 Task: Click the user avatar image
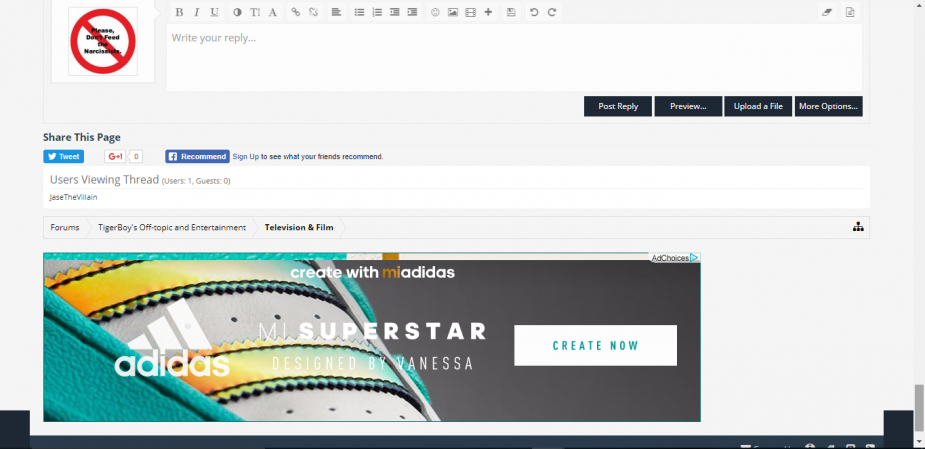pyautogui.click(x=103, y=41)
